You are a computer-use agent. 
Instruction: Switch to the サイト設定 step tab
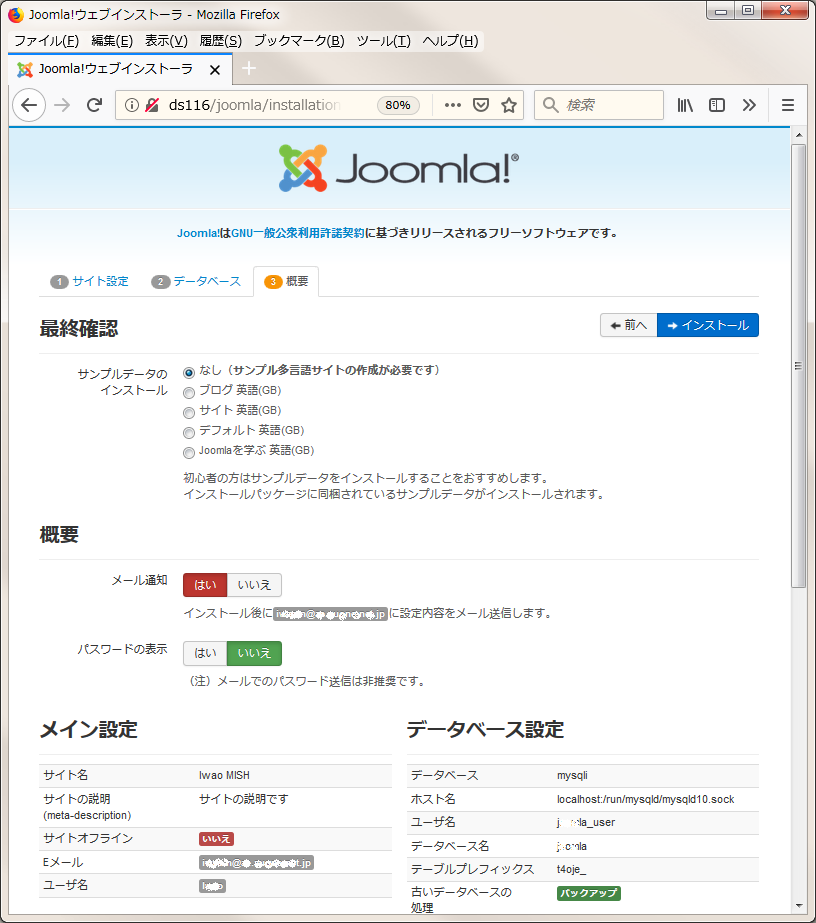click(89, 281)
